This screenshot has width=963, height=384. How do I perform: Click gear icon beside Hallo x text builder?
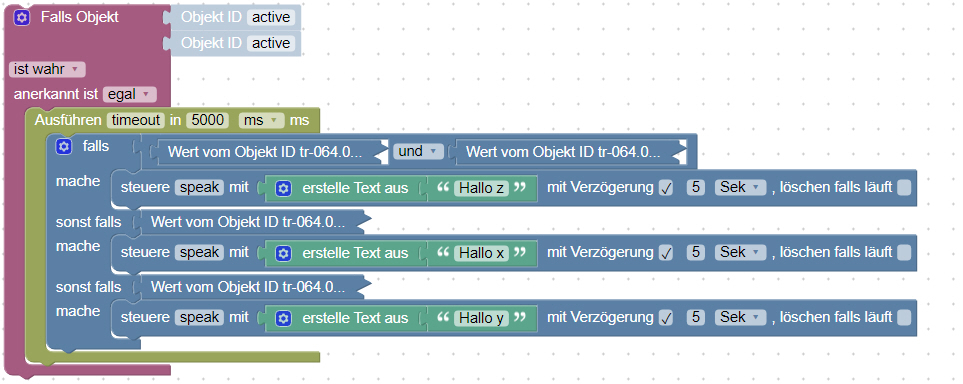pyautogui.click(x=283, y=253)
